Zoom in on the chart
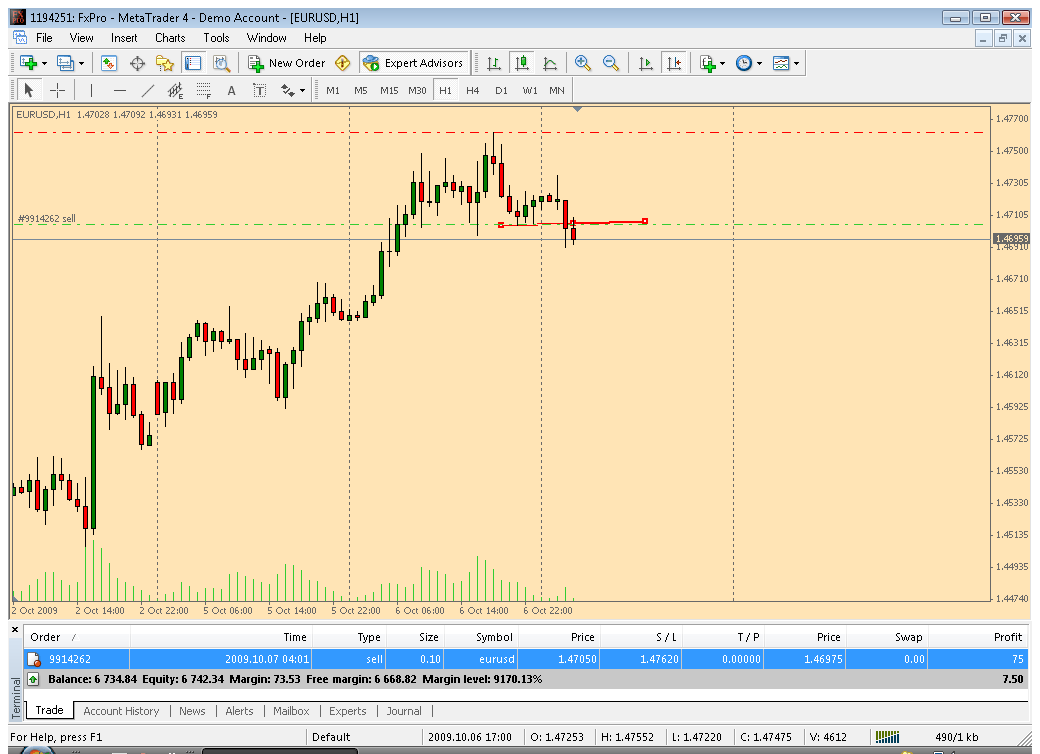 (x=582, y=63)
